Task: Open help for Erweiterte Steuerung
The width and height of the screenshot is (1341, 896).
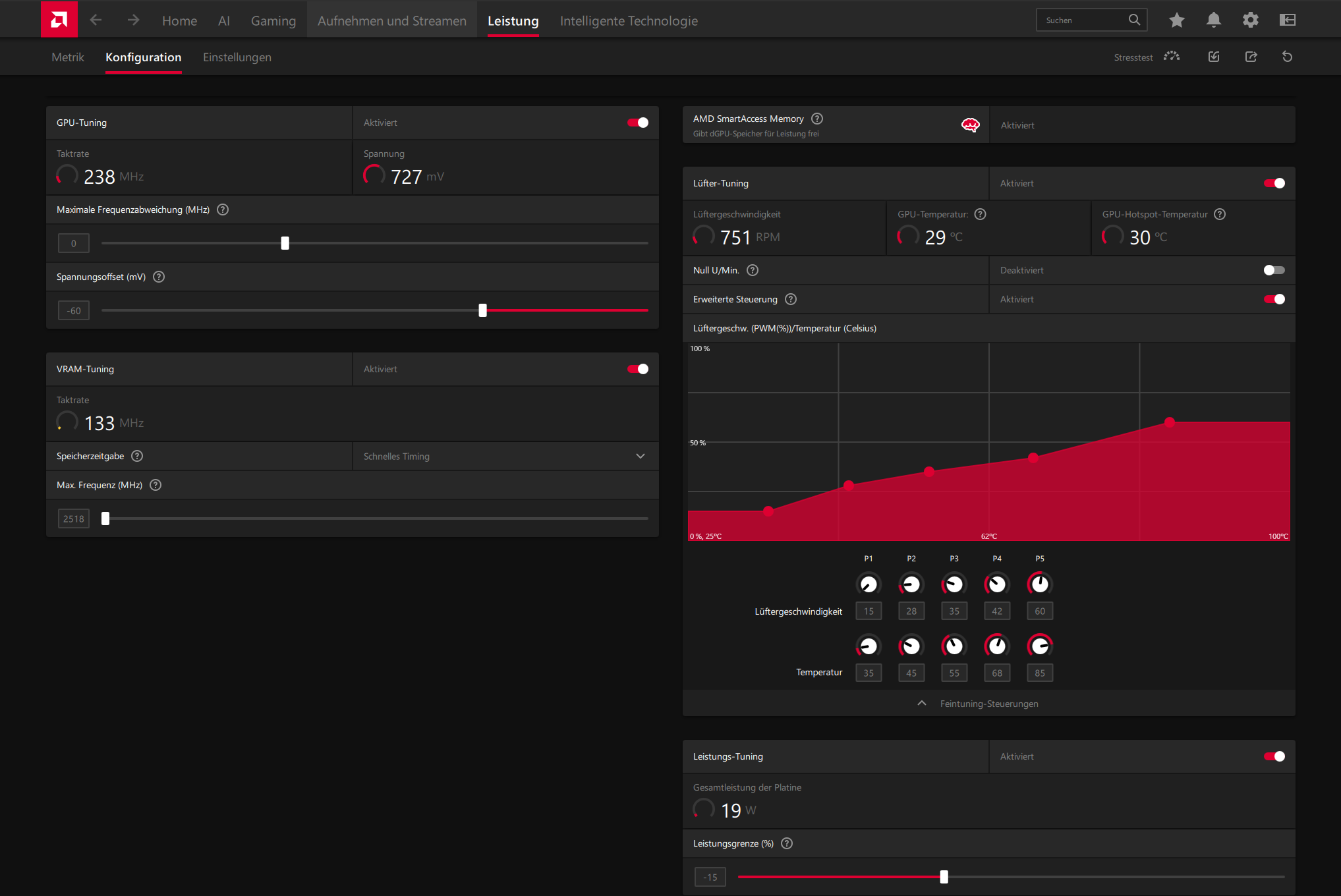Action: 791,299
